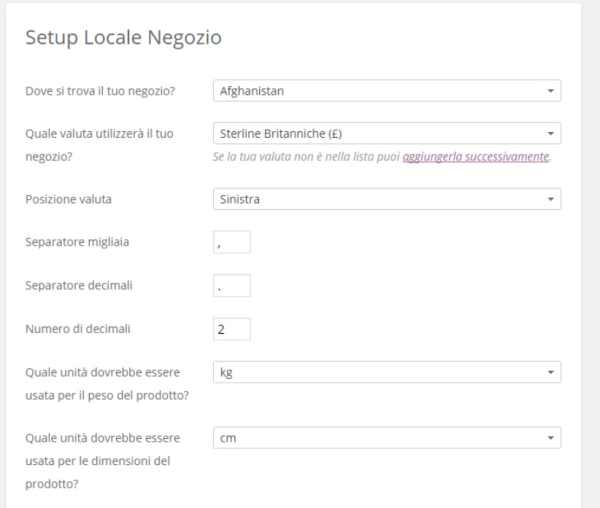Click the product weight unit question label

(x=107, y=384)
